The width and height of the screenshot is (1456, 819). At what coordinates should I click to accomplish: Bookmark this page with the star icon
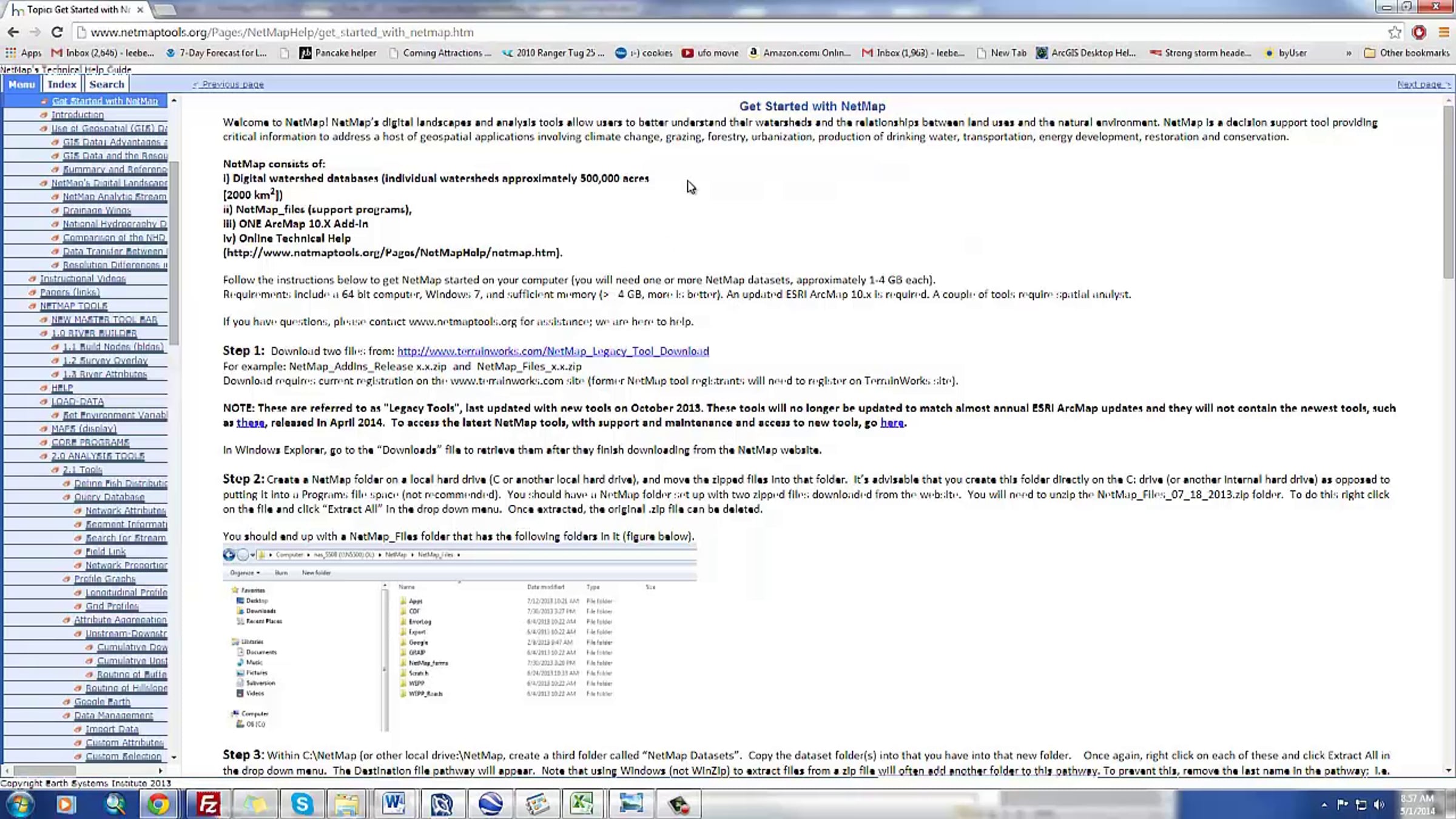tap(1395, 32)
